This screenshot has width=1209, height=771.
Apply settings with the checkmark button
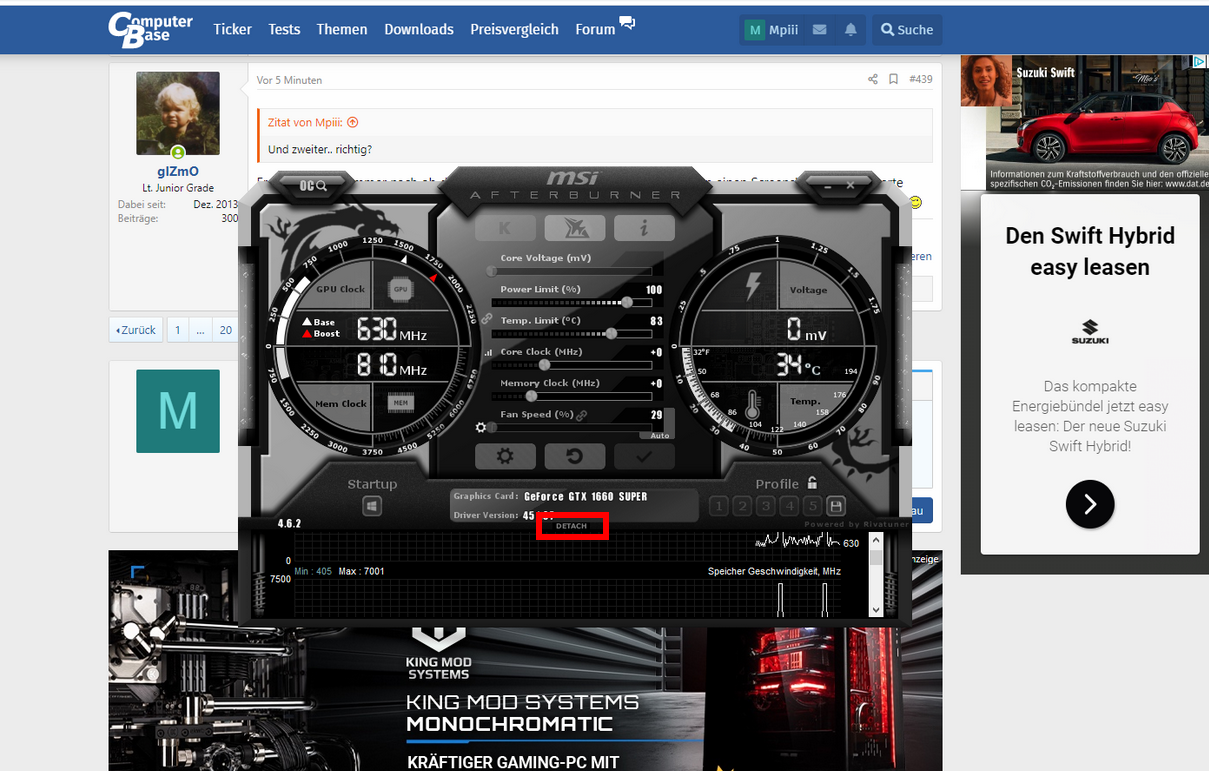[644, 456]
